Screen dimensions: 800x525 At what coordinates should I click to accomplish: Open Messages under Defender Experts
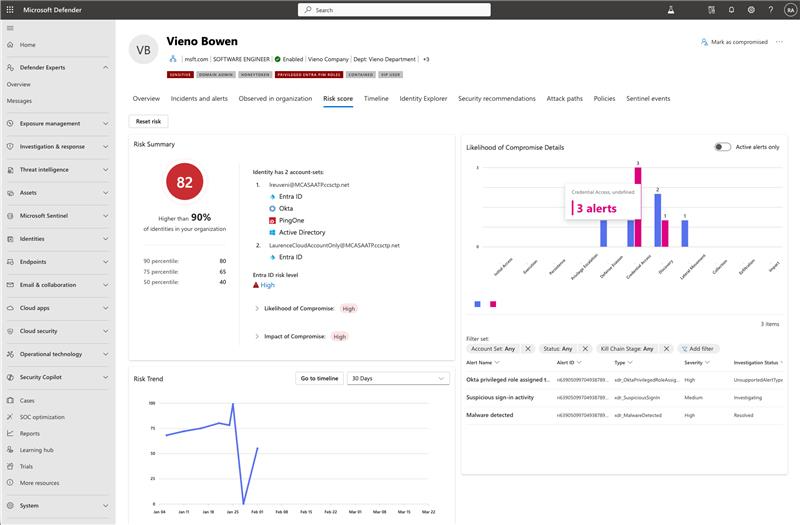pyautogui.click(x=19, y=101)
